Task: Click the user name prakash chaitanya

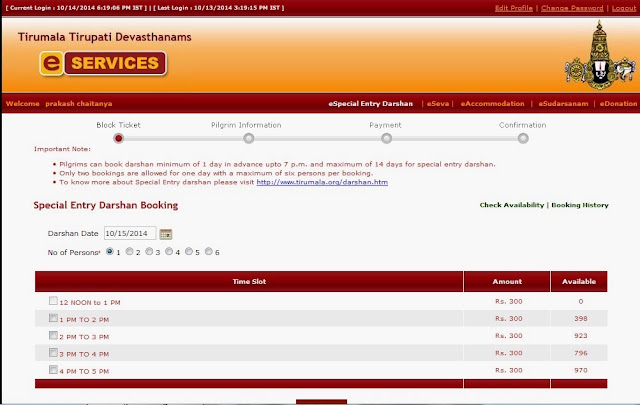Action: click(x=78, y=104)
